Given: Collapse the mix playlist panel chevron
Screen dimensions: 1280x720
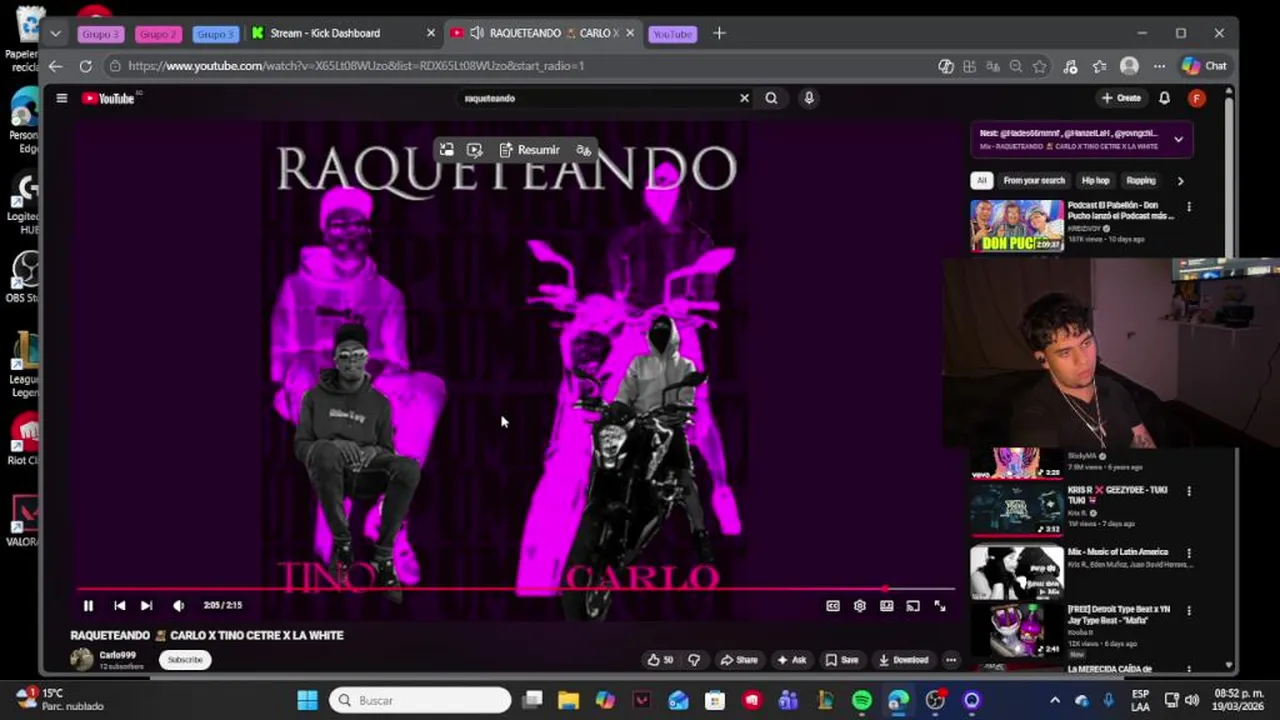Looking at the screenshot, I should (1178, 140).
